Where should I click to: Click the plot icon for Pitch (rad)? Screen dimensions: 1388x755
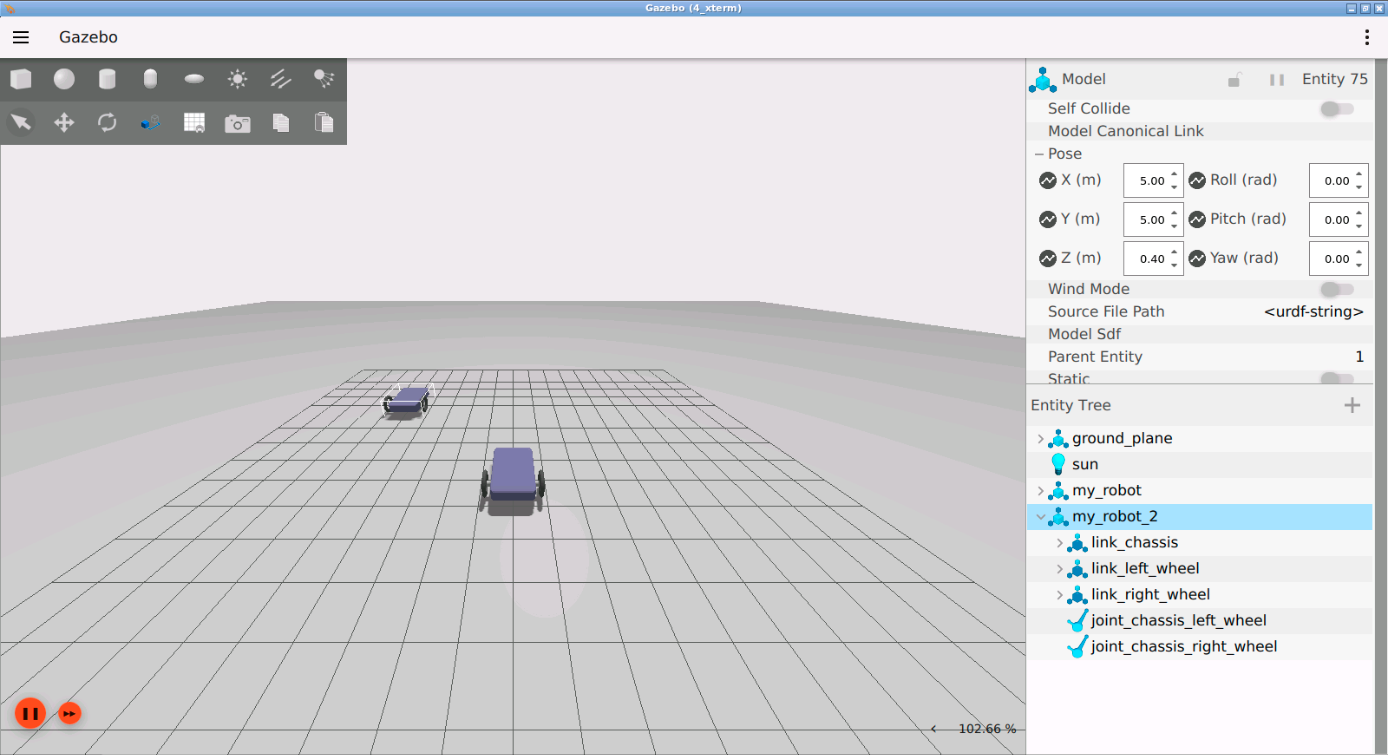point(1198,219)
